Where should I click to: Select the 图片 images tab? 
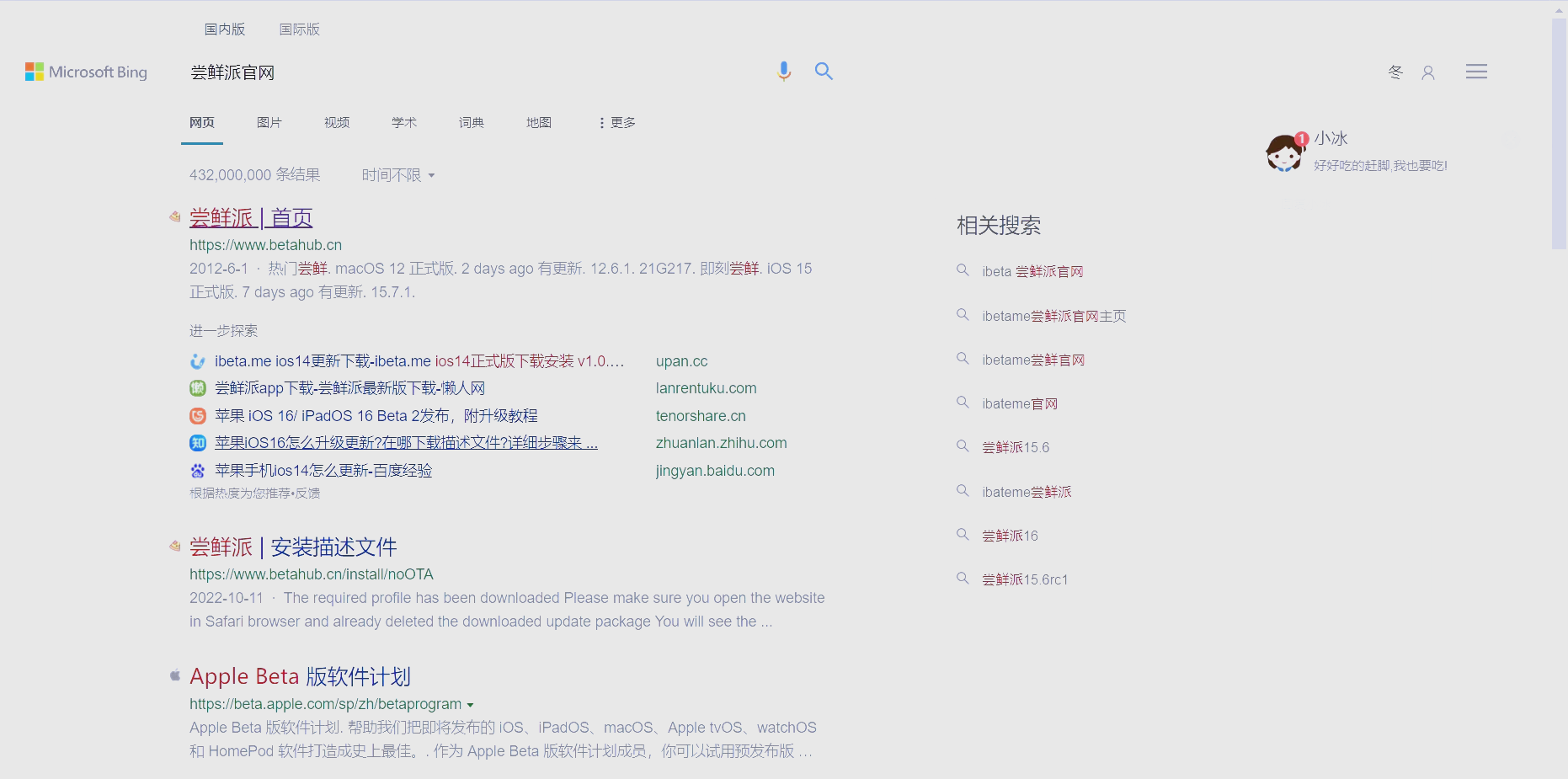(269, 123)
